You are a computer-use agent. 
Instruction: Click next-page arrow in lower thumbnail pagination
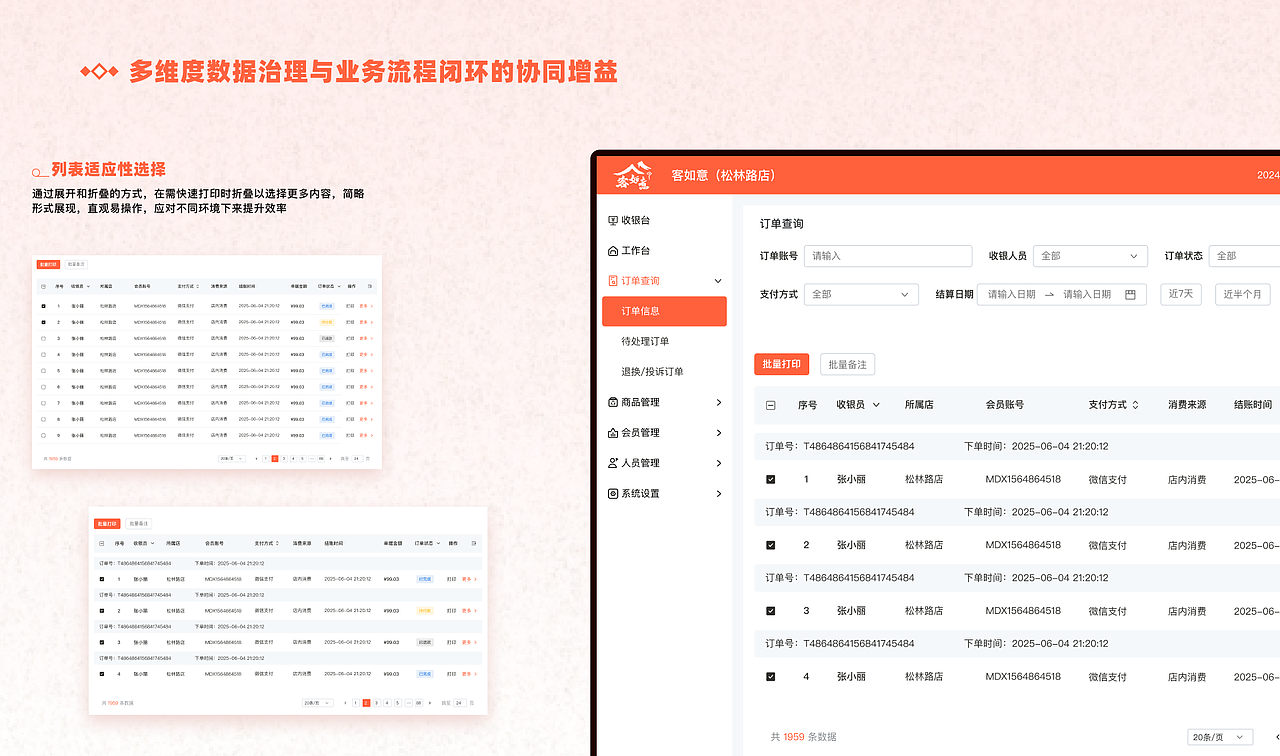(x=430, y=703)
